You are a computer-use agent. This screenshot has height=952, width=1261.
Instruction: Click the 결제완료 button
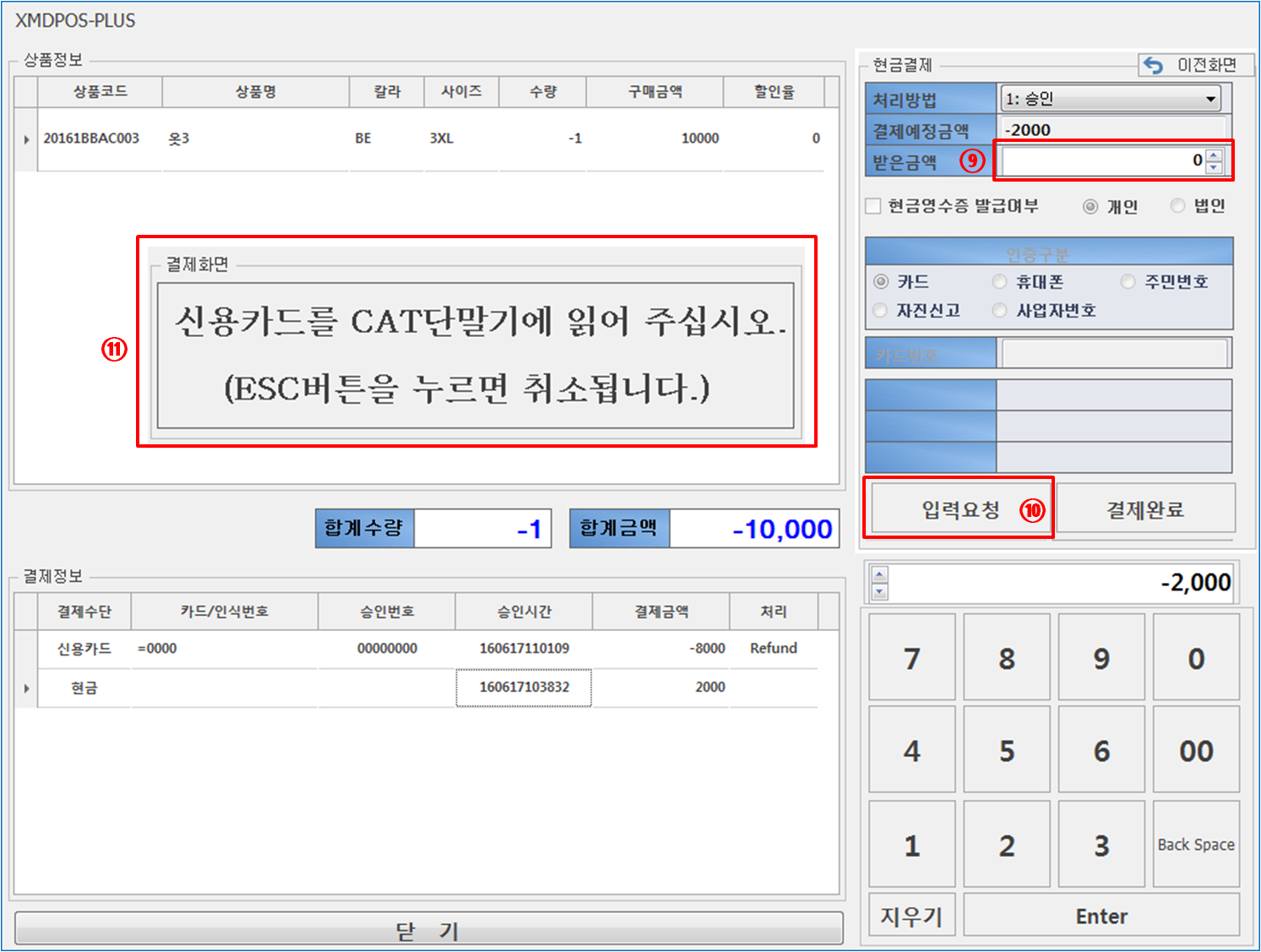point(1145,509)
